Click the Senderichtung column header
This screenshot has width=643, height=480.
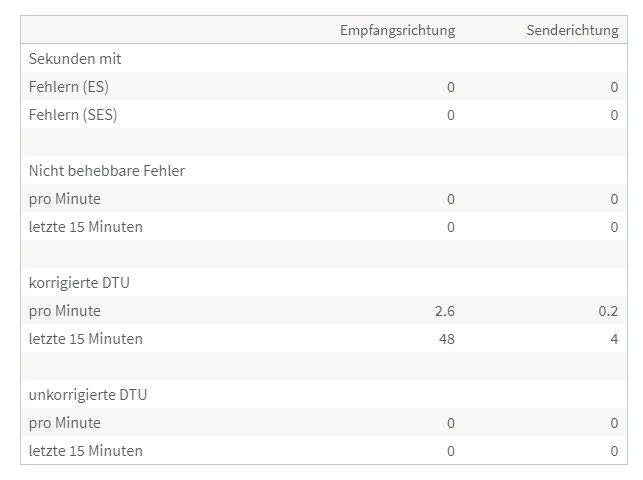pyautogui.click(x=572, y=30)
